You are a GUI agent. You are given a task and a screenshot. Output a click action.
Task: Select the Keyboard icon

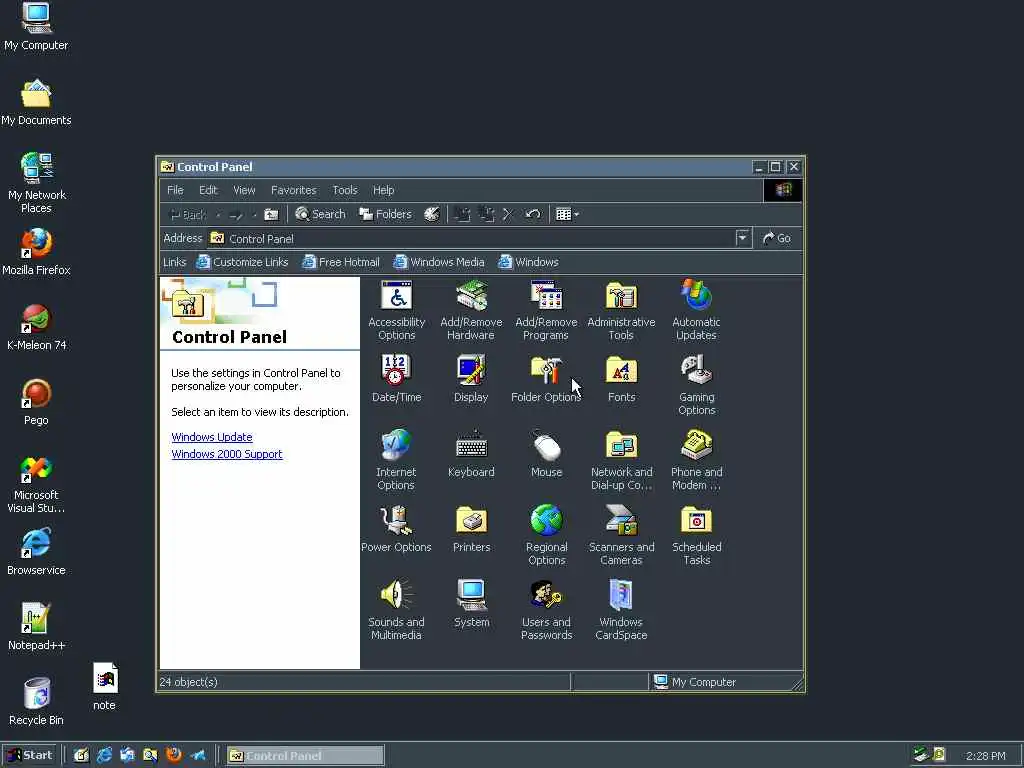click(x=471, y=454)
